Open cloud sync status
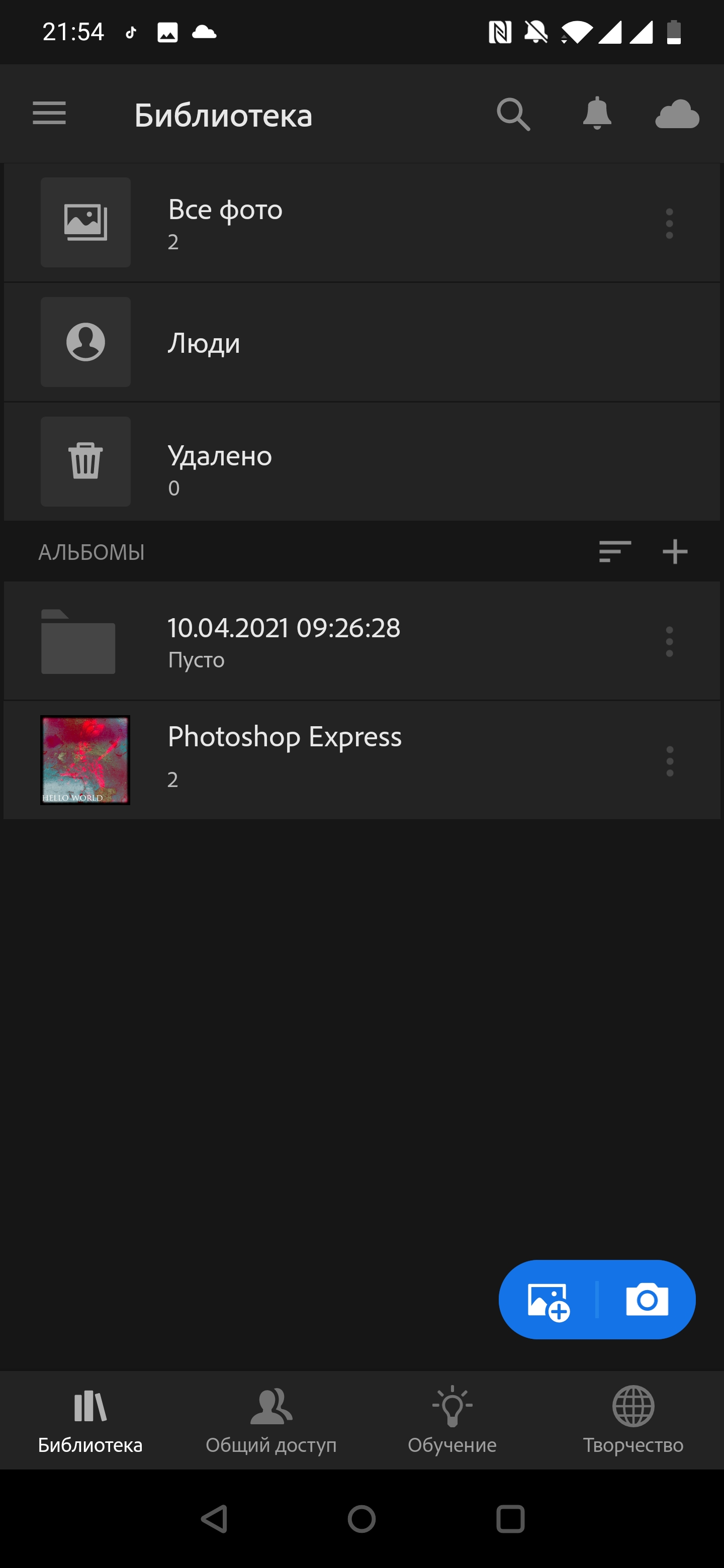The width and height of the screenshot is (724, 1568). click(677, 114)
